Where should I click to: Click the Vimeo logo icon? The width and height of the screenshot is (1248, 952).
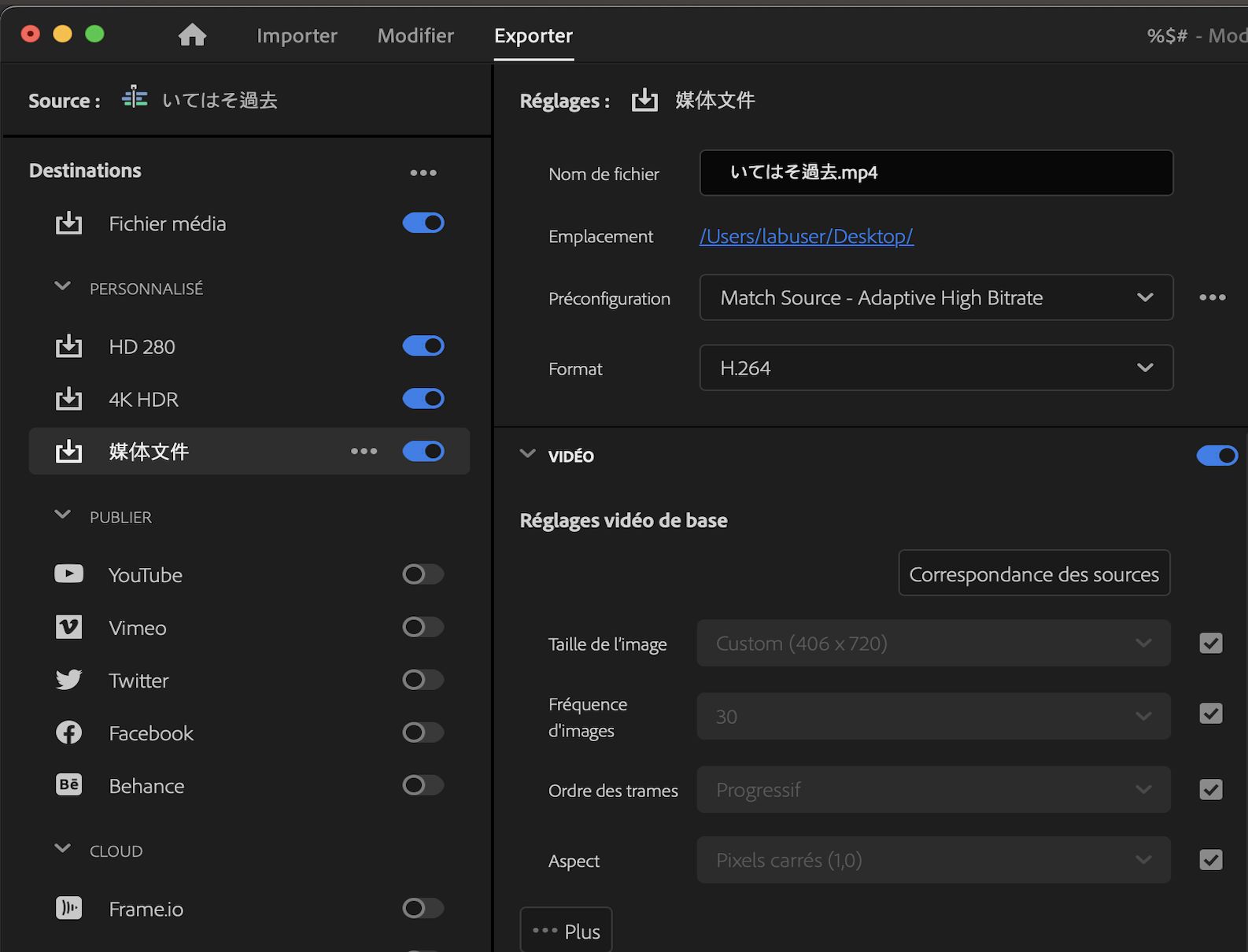[x=68, y=627]
